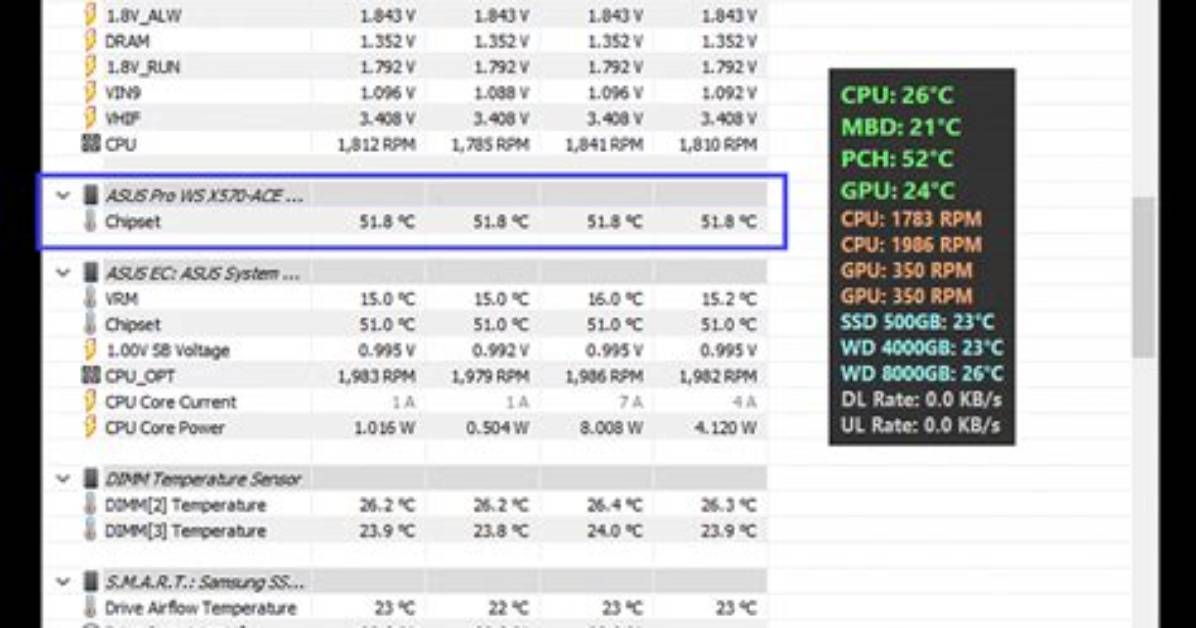Click the DRAM voltage bolt icon
The width and height of the screenshot is (1196, 628).
point(91,40)
